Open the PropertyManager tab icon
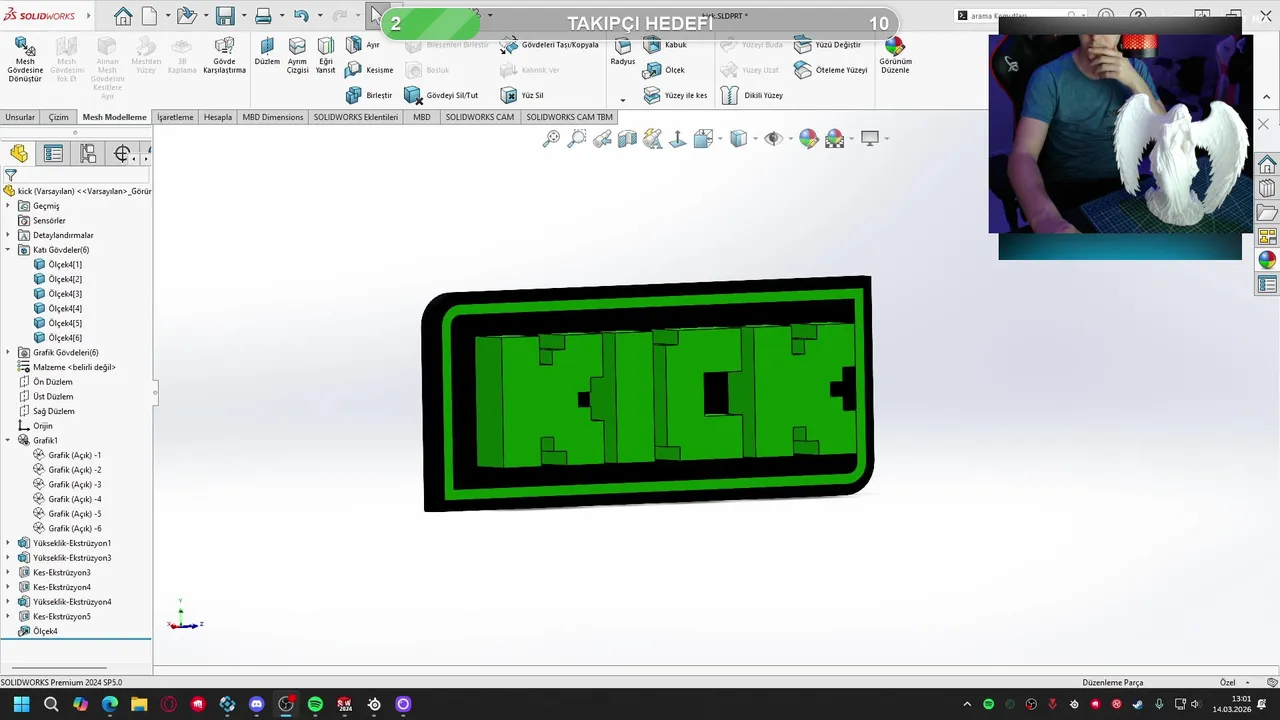The image size is (1280, 720). click(x=53, y=153)
